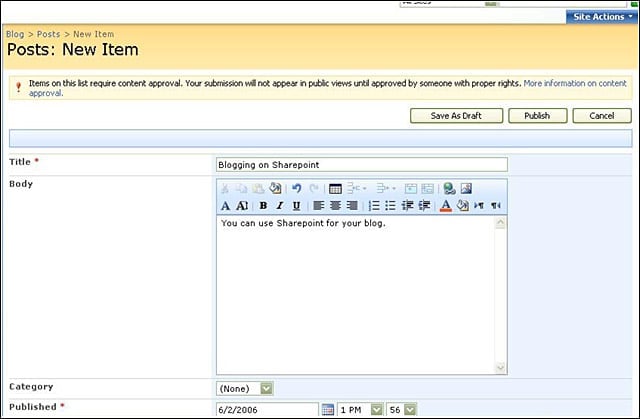Center the body text
The width and height of the screenshot is (640, 419).
[x=335, y=206]
